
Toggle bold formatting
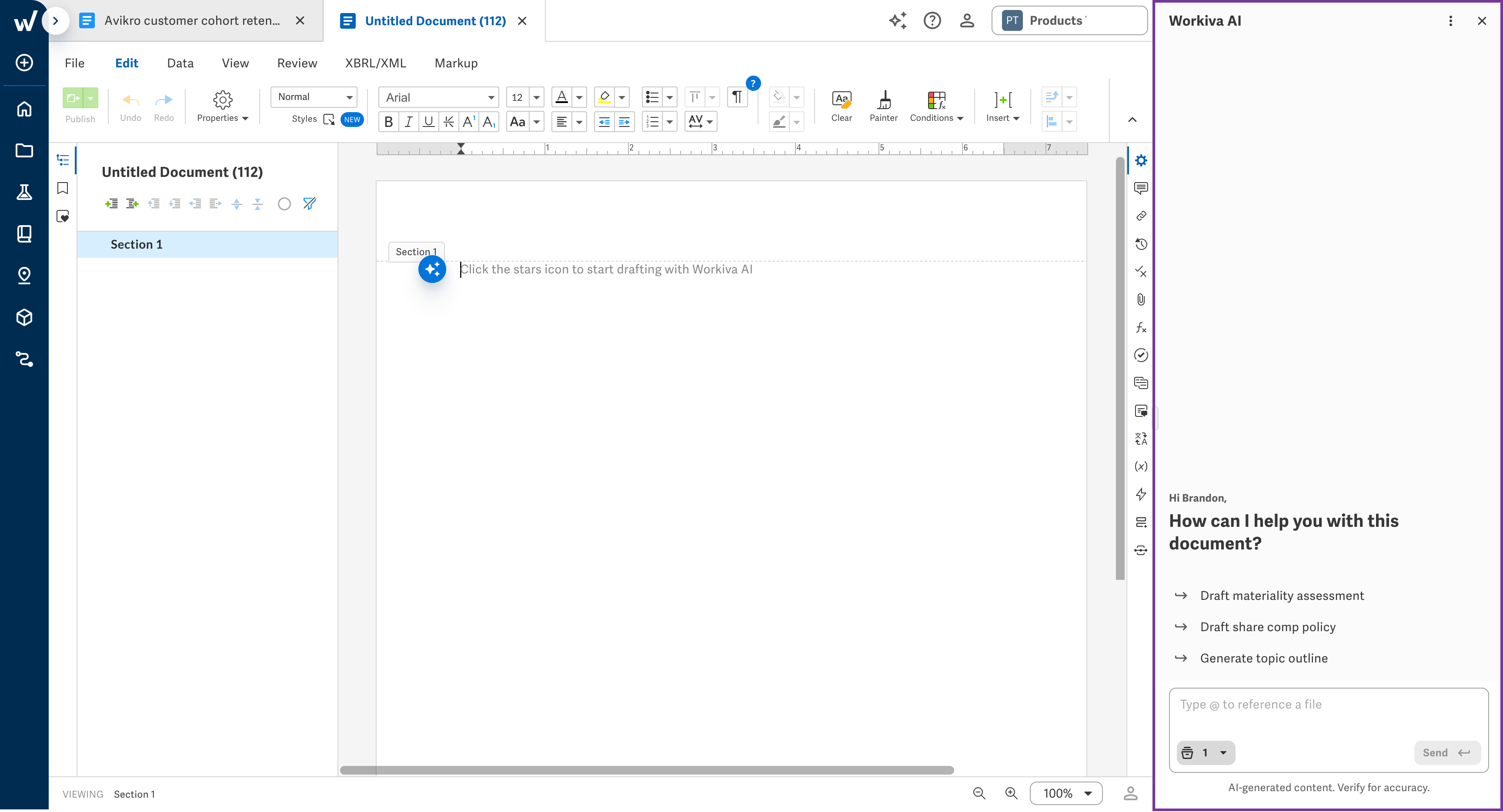click(x=388, y=121)
